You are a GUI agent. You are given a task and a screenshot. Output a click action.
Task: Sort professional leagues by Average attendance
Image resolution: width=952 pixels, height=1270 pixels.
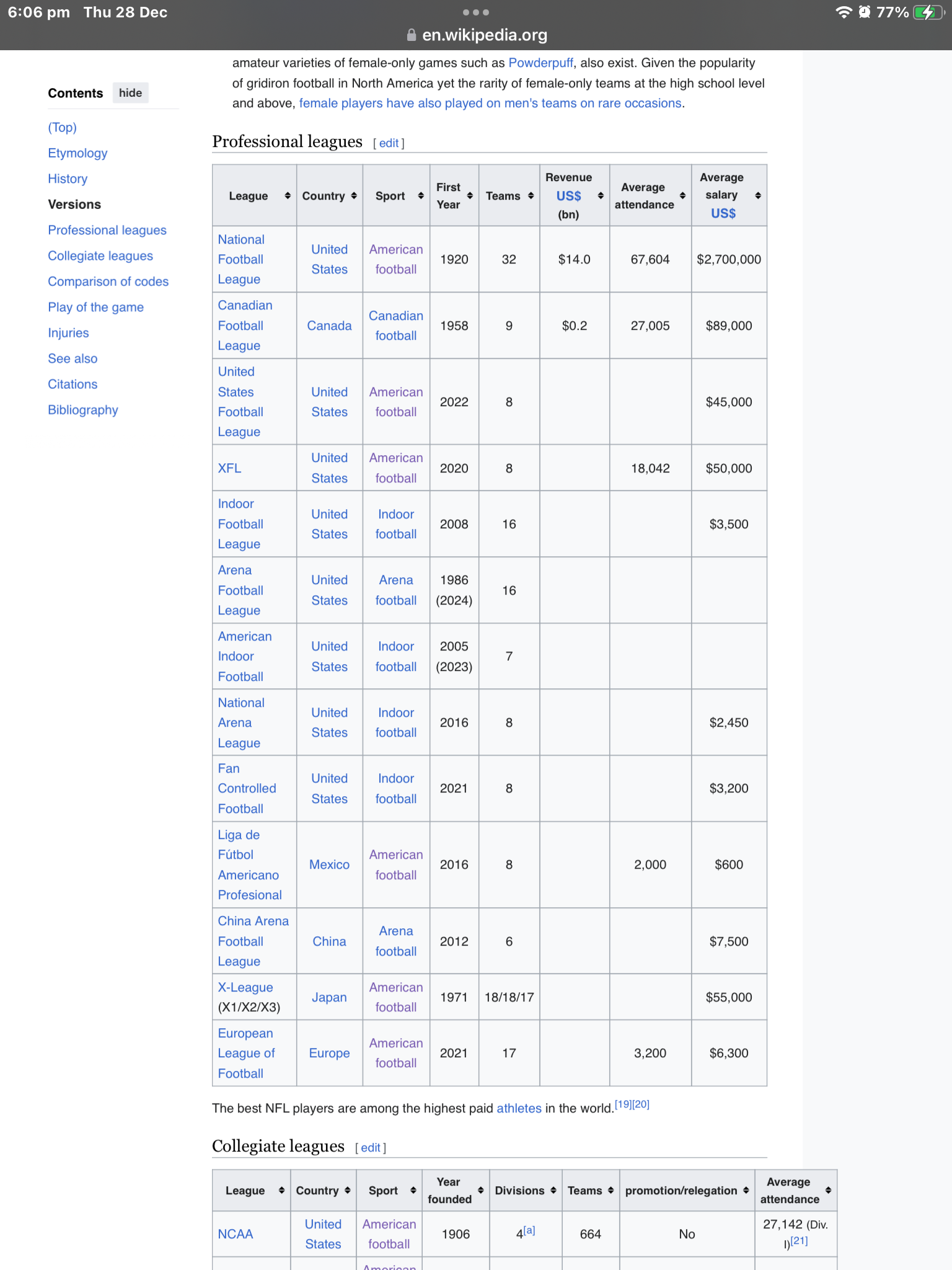[x=682, y=196]
